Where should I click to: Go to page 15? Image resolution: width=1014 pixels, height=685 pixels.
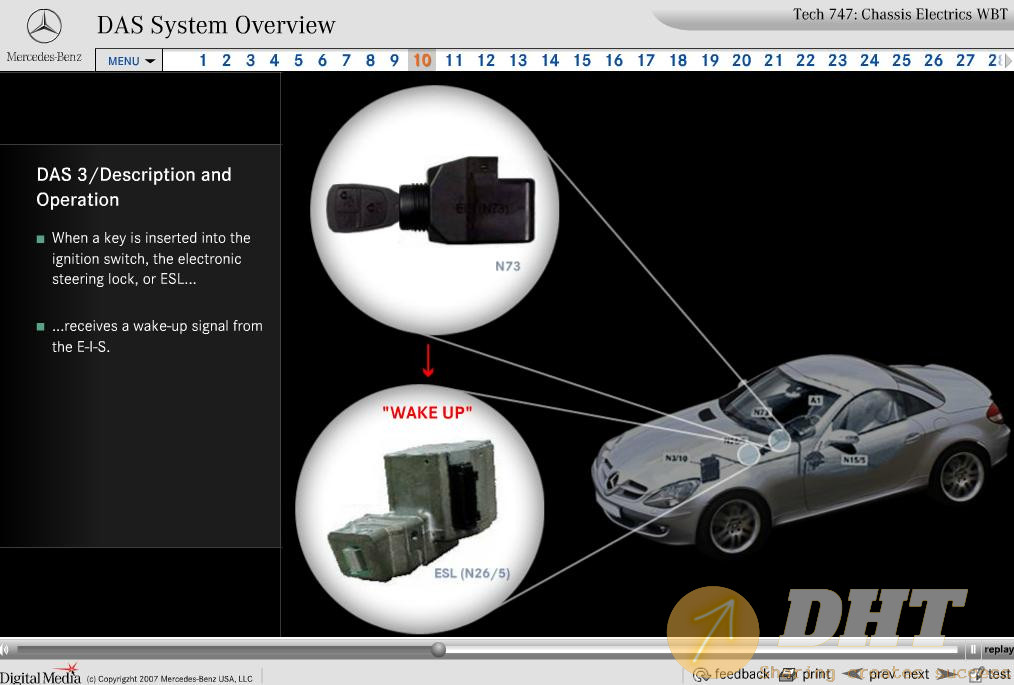click(582, 61)
